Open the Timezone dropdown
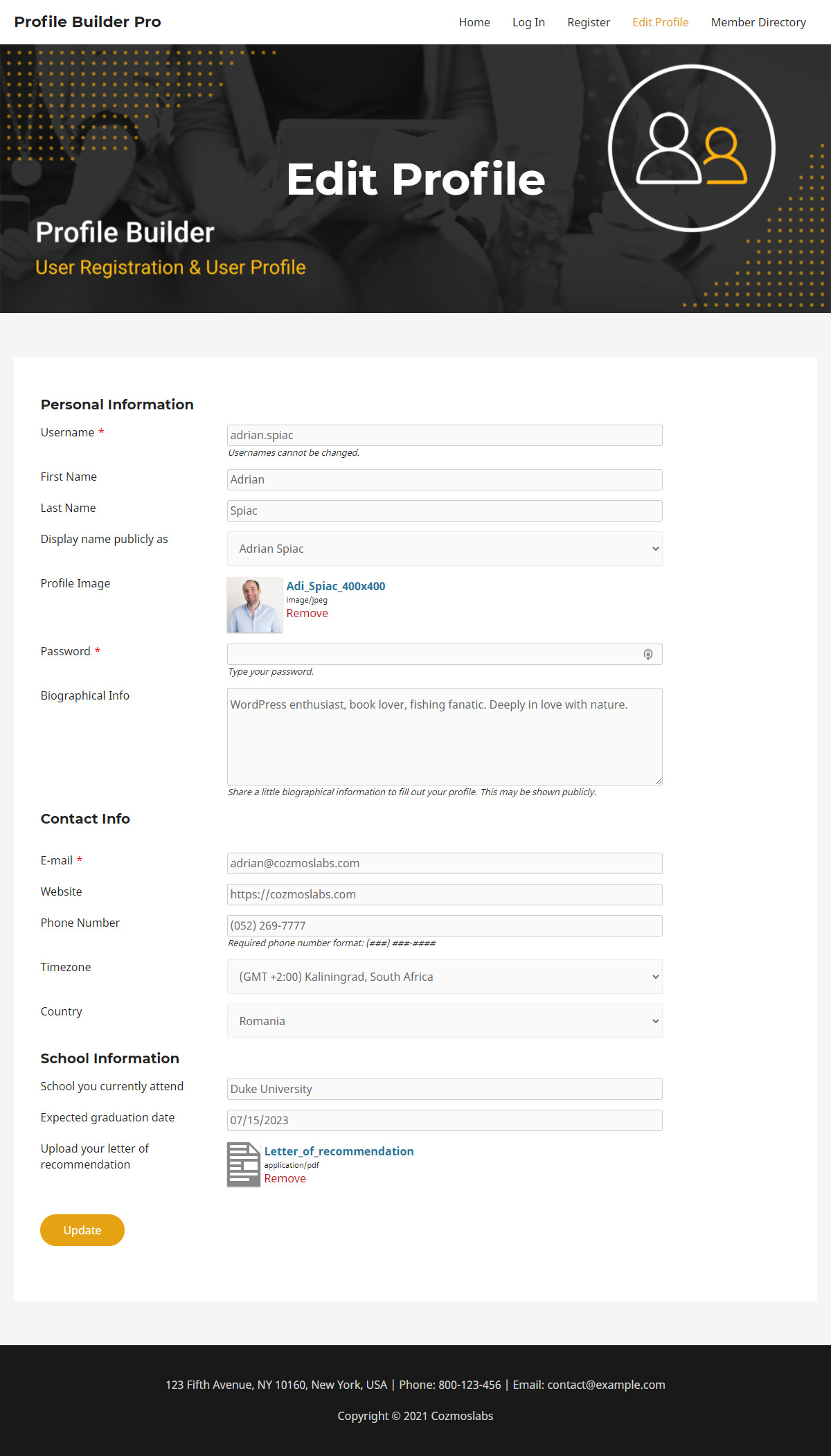Screen dimensions: 831x1456 tap(445, 977)
